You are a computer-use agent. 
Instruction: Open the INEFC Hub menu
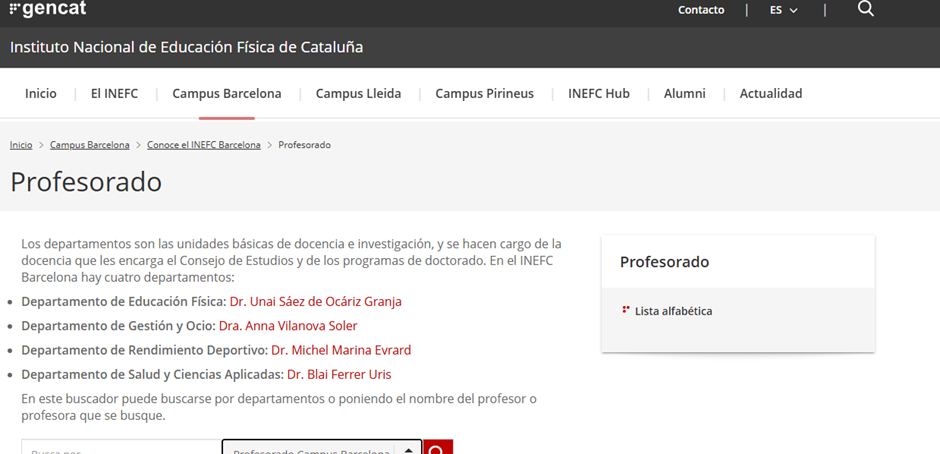(x=599, y=94)
